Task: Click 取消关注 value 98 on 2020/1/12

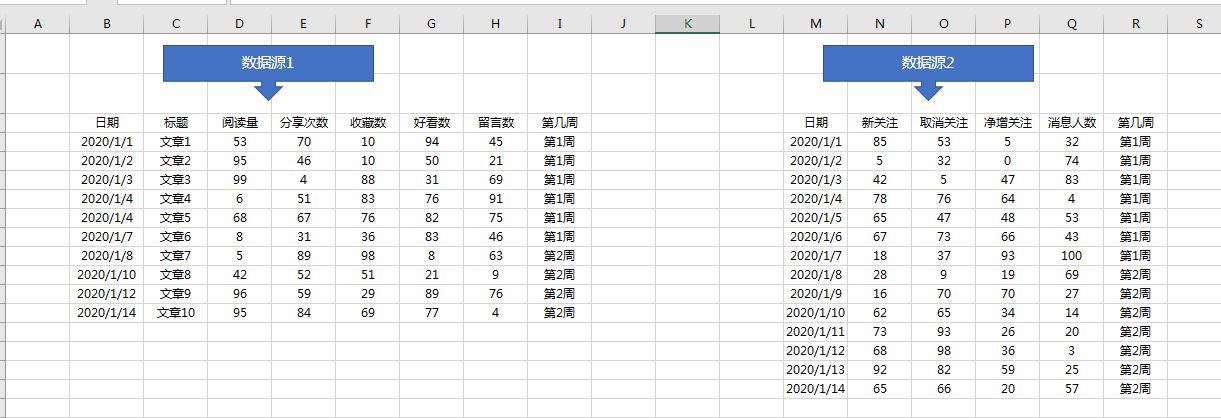Action: 943,351
